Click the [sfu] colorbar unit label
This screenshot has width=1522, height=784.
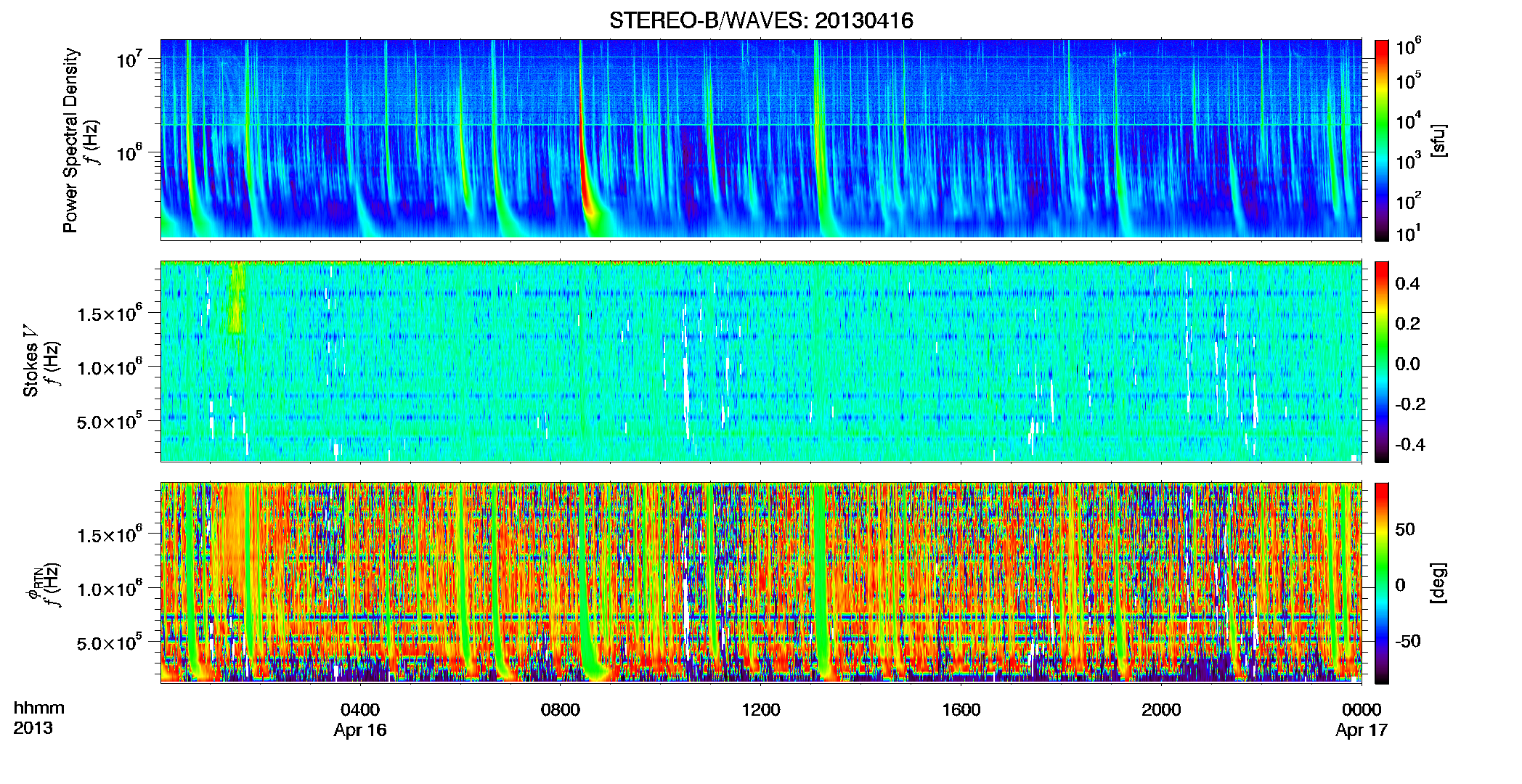pyautogui.click(x=1438, y=140)
